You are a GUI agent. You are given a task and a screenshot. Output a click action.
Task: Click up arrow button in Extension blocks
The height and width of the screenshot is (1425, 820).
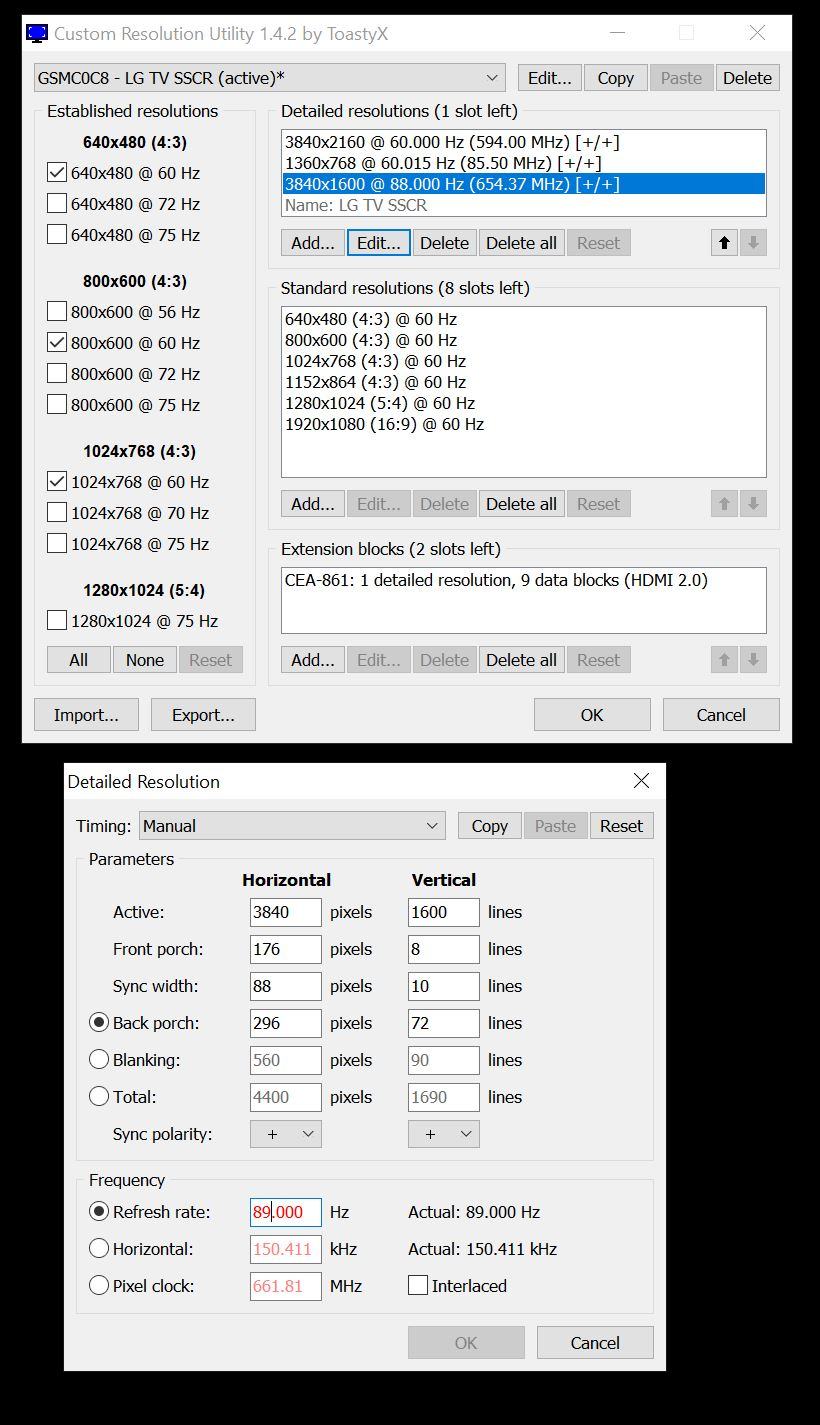724,660
